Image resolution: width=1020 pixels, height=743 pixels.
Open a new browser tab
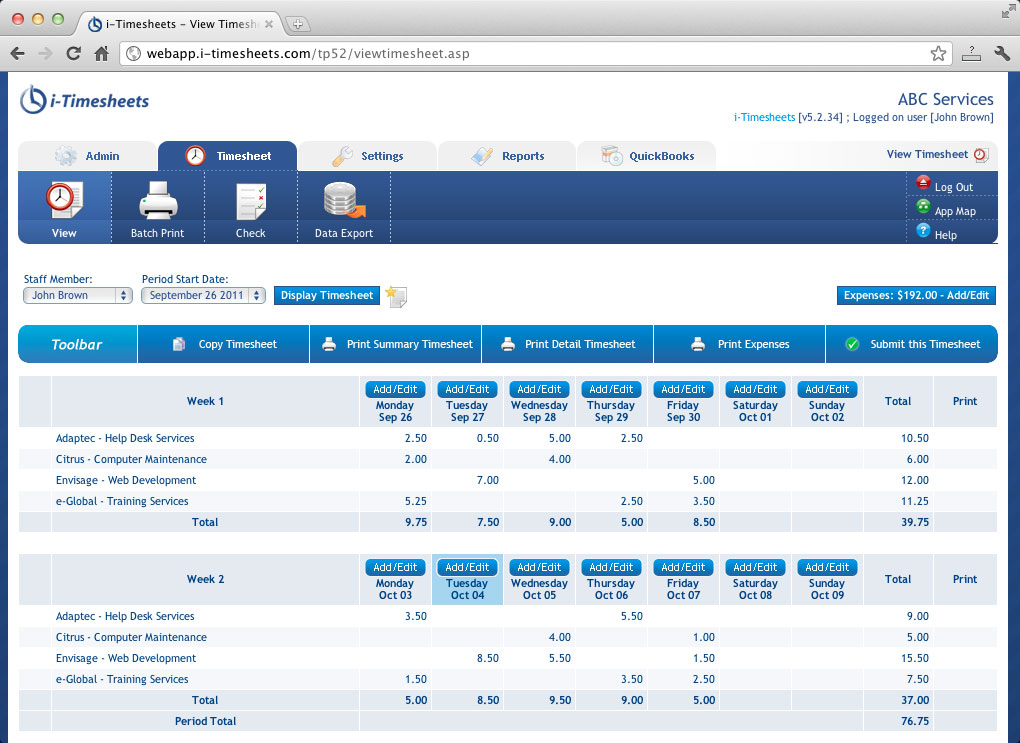click(297, 24)
